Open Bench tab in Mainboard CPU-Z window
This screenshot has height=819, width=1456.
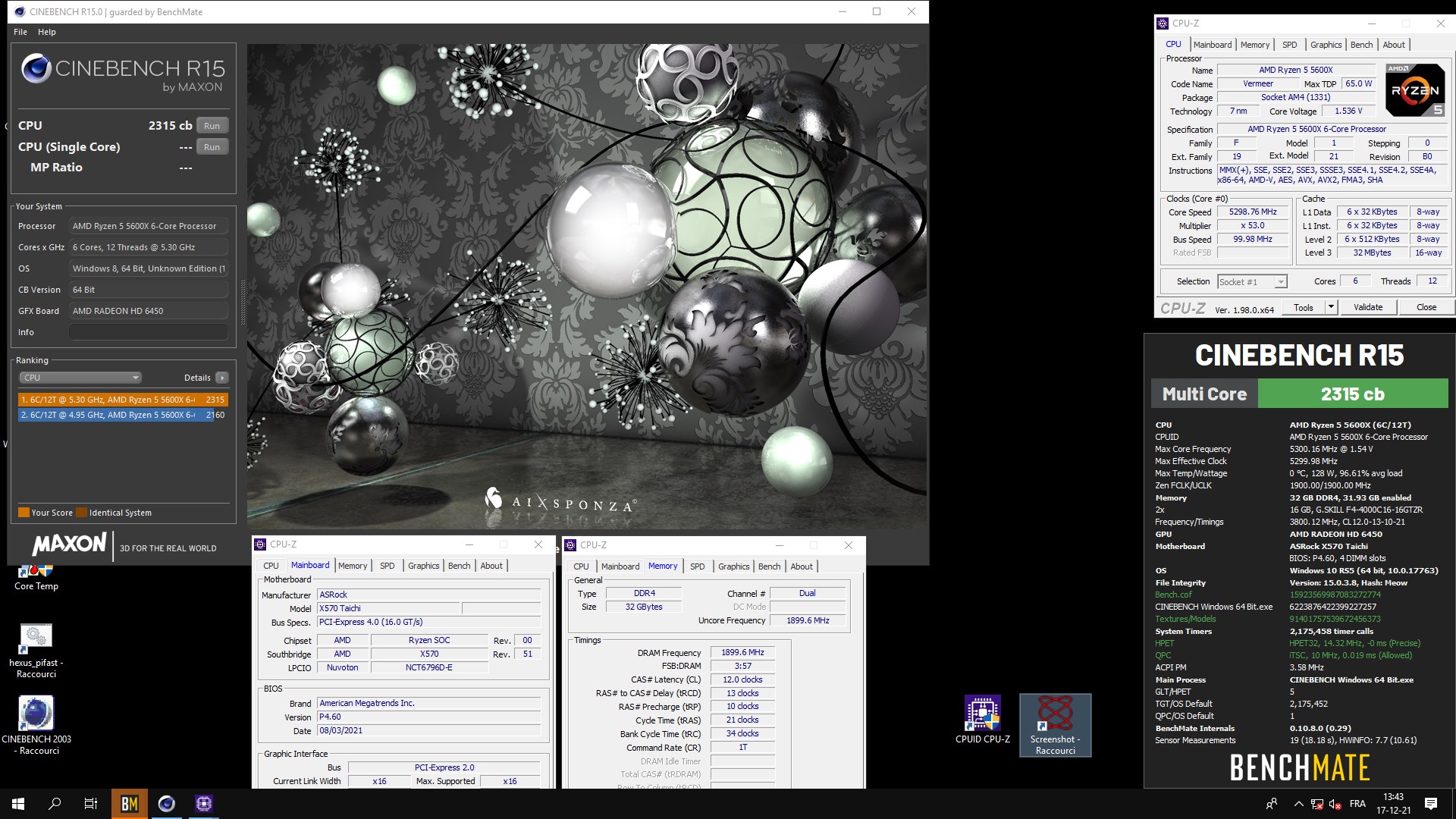(x=460, y=566)
